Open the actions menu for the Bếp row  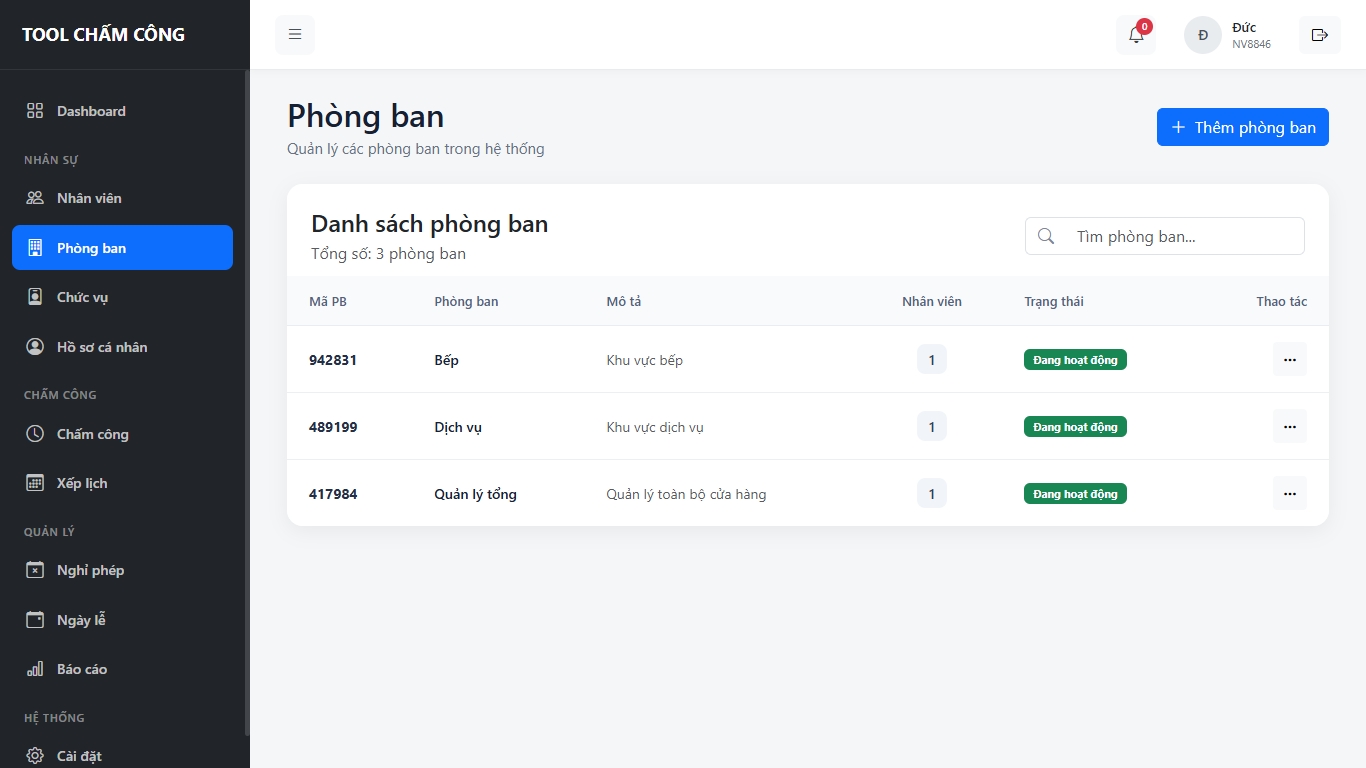(1289, 359)
